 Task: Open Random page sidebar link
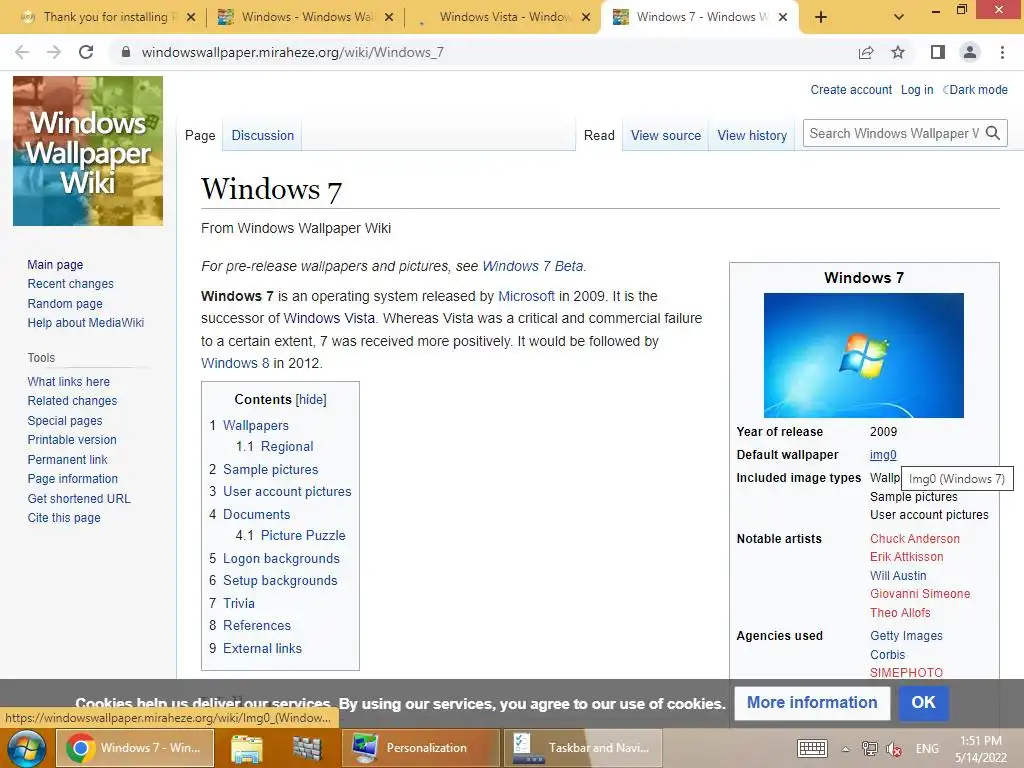[x=65, y=304]
